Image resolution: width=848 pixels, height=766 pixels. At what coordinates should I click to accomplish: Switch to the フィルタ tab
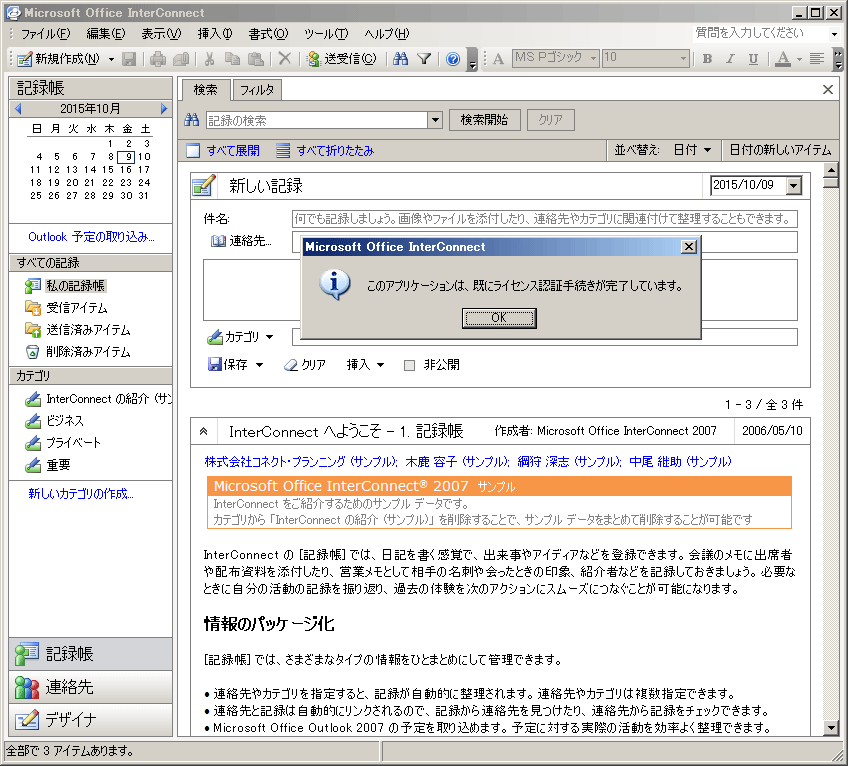pyautogui.click(x=257, y=90)
